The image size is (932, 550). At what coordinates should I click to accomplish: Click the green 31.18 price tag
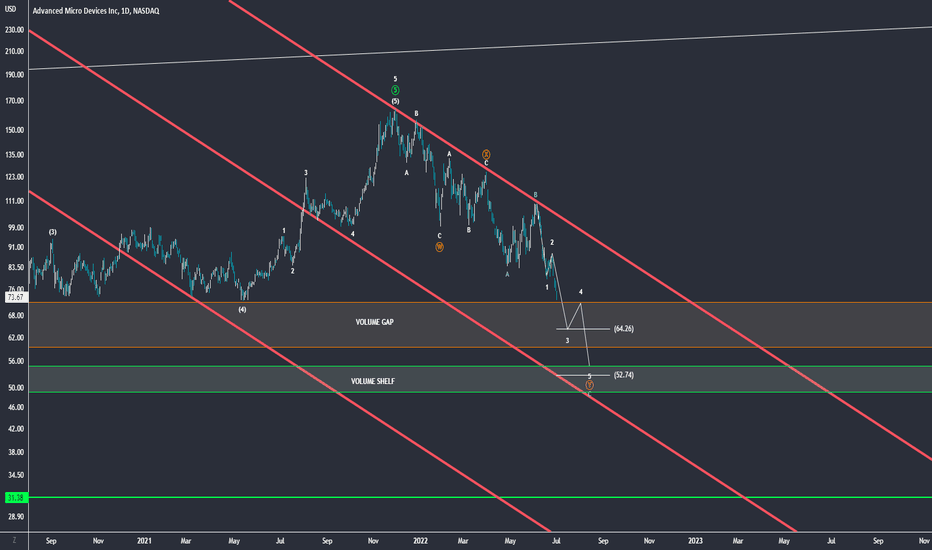click(x=15, y=498)
